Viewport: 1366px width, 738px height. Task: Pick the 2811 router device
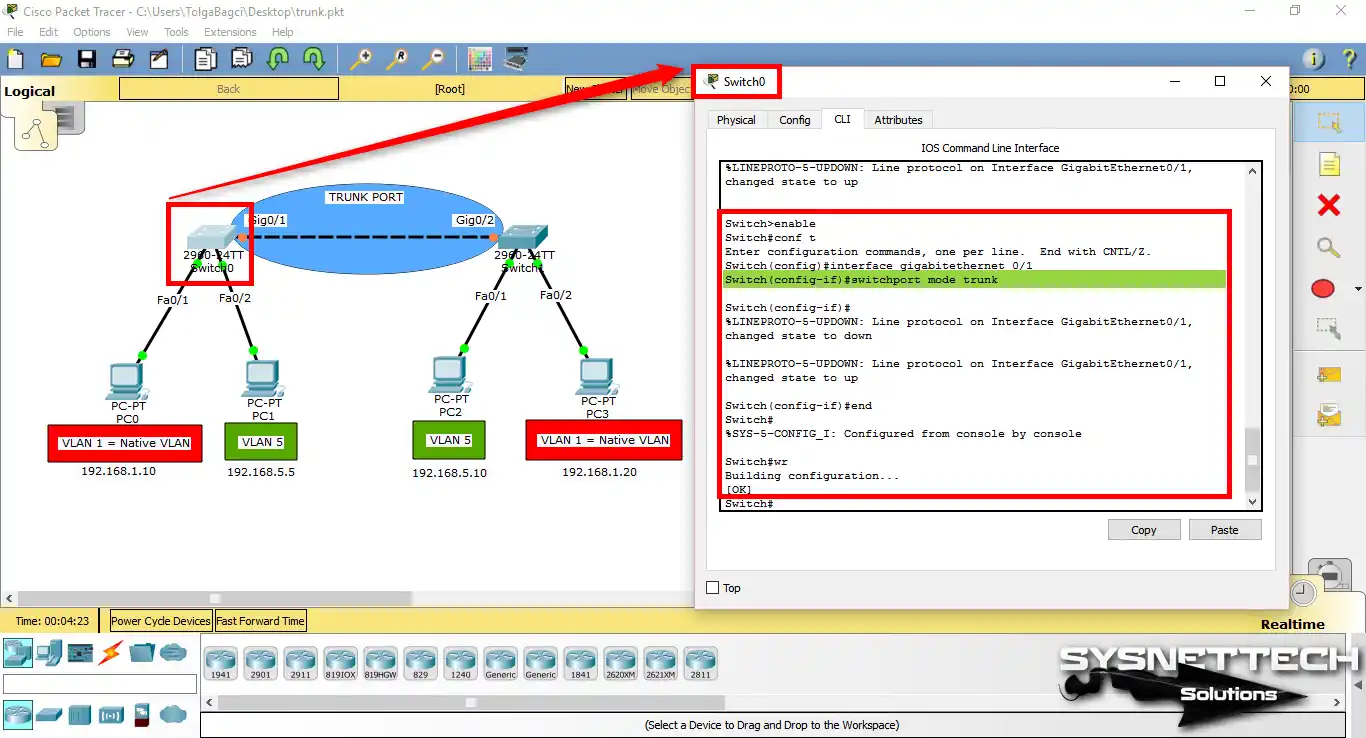pos(700,664)
